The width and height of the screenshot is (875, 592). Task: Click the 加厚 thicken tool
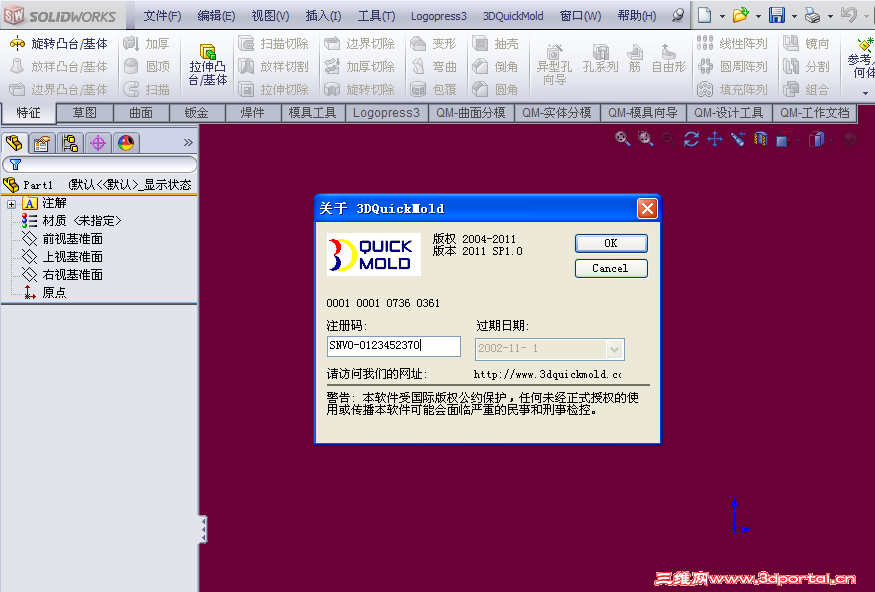146,44
